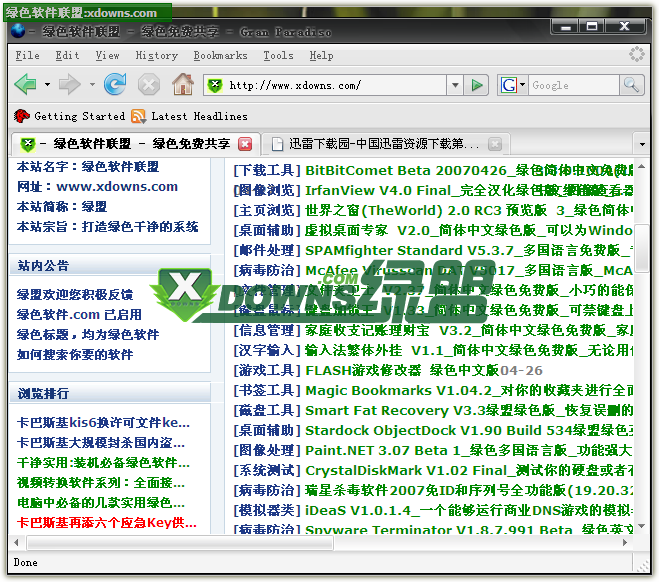
Task: Open the Paint.NET 3.07 Beta 1 link
Action: [x=469, y=450]
